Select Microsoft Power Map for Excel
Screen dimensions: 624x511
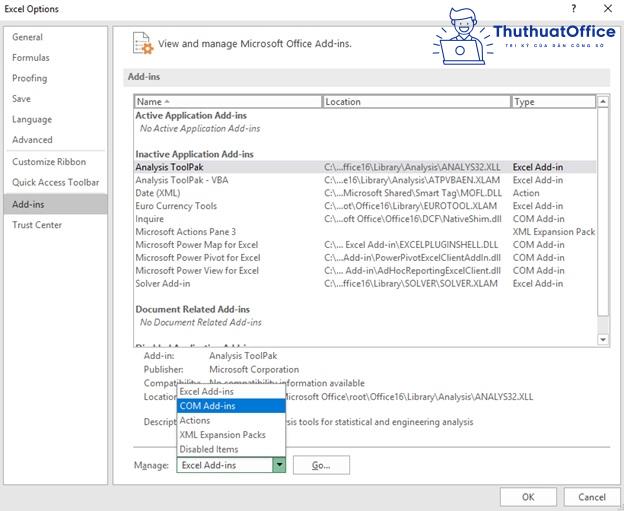pos(365,245)
